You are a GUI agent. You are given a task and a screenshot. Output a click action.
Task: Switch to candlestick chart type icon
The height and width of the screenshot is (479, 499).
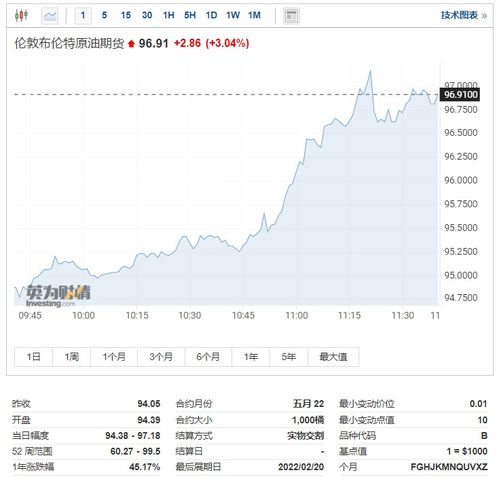tap(21, 15)
